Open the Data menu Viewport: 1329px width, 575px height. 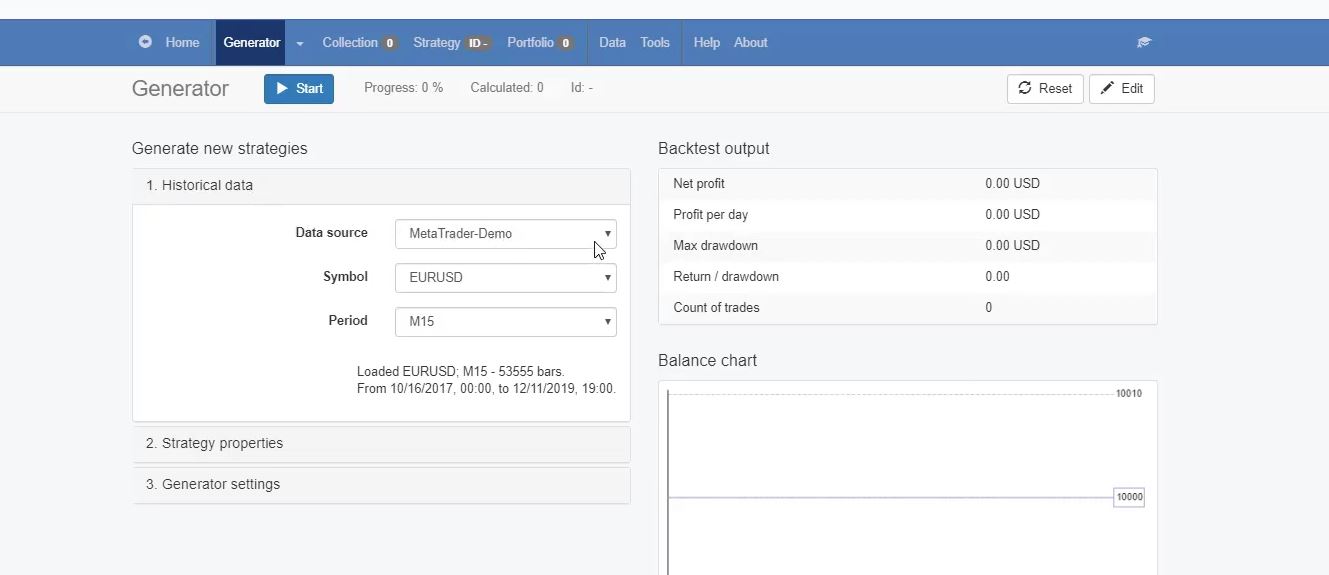[x=612, y=43]
